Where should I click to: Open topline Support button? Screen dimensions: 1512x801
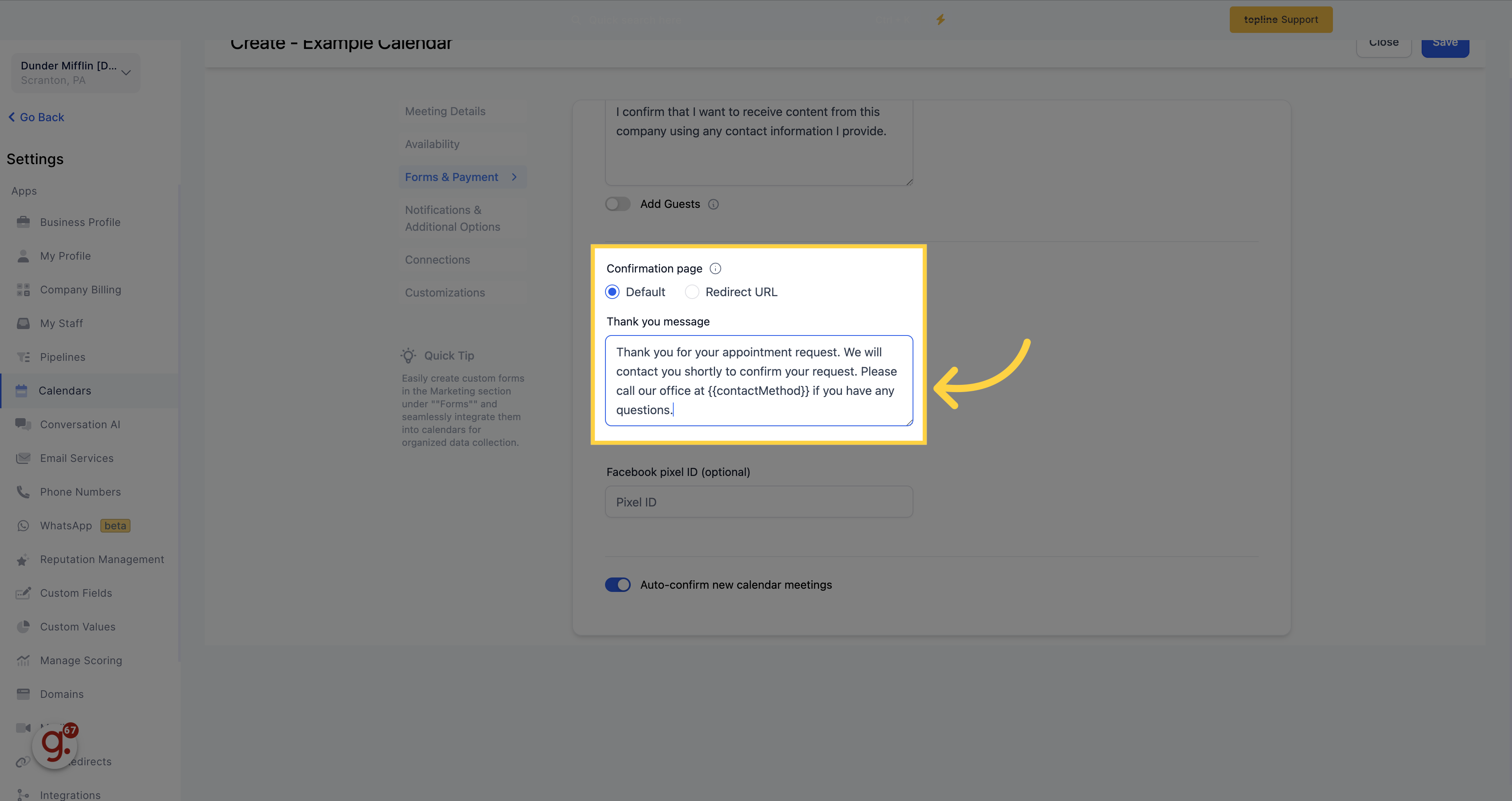(x=1281, y=19)
